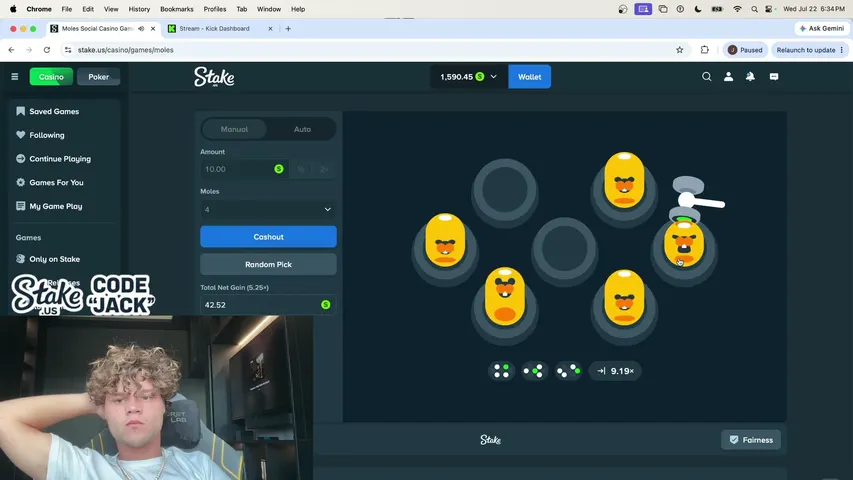The image size is (853, 480).
Task: Open the Paused profile chip
Action: (745, 50)
